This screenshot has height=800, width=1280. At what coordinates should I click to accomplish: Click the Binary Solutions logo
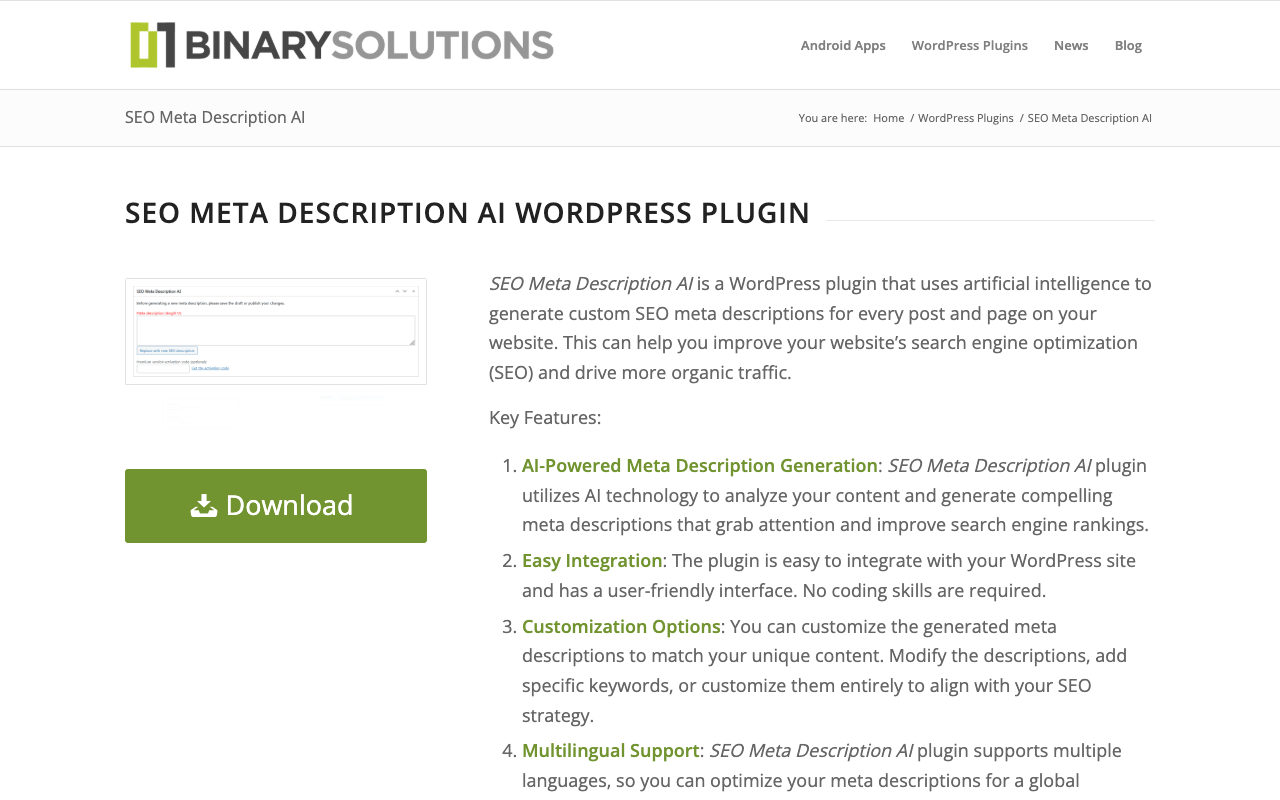pos(341,45)
